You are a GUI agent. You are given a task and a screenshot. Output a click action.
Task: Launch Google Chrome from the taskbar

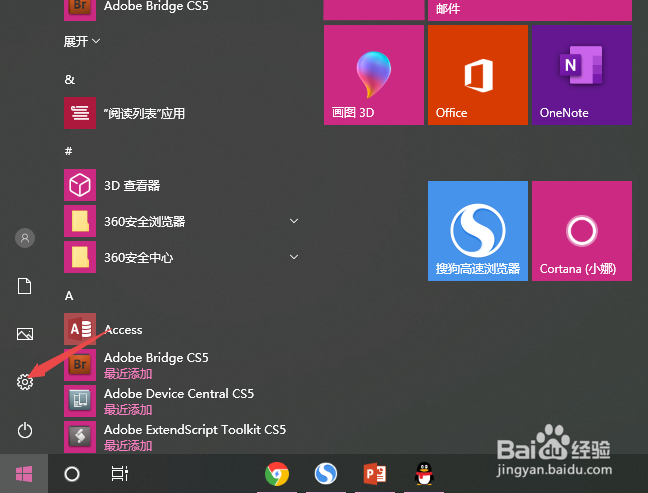pyautogui.click(x=277, y=474)
